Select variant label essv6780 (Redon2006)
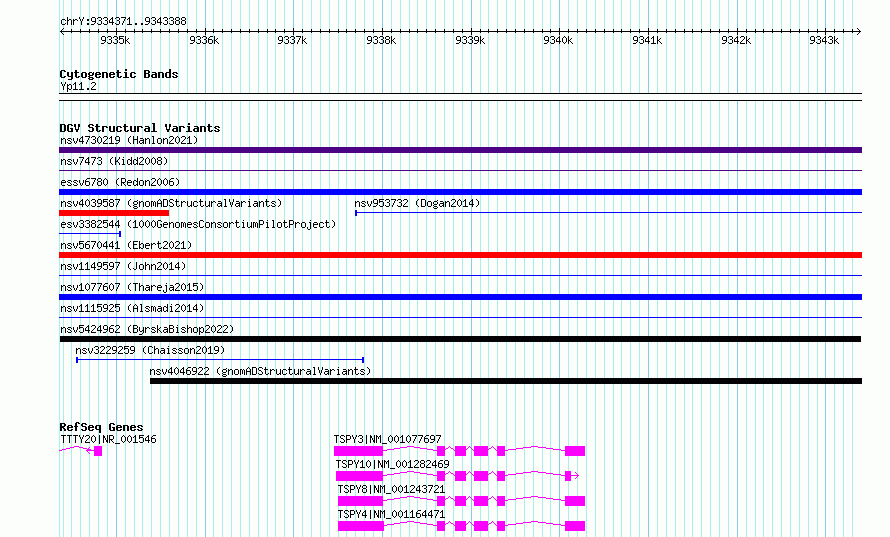Viewport: 890px width, 537px height. pos(120,182)
